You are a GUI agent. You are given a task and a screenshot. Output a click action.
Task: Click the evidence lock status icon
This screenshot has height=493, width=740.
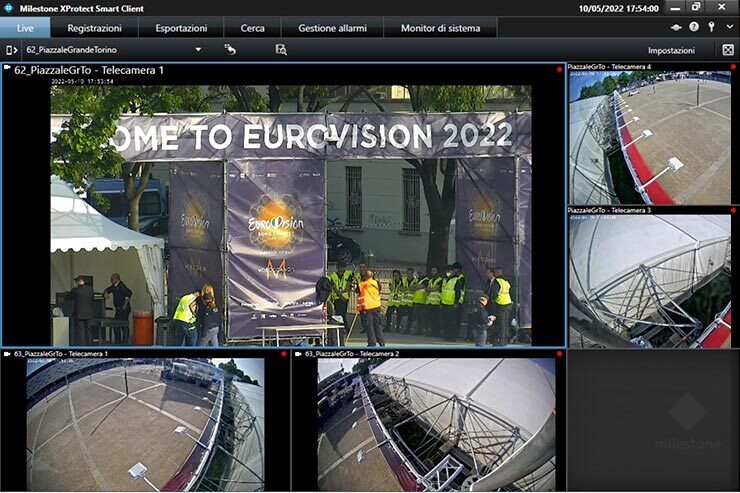(676, 27)
